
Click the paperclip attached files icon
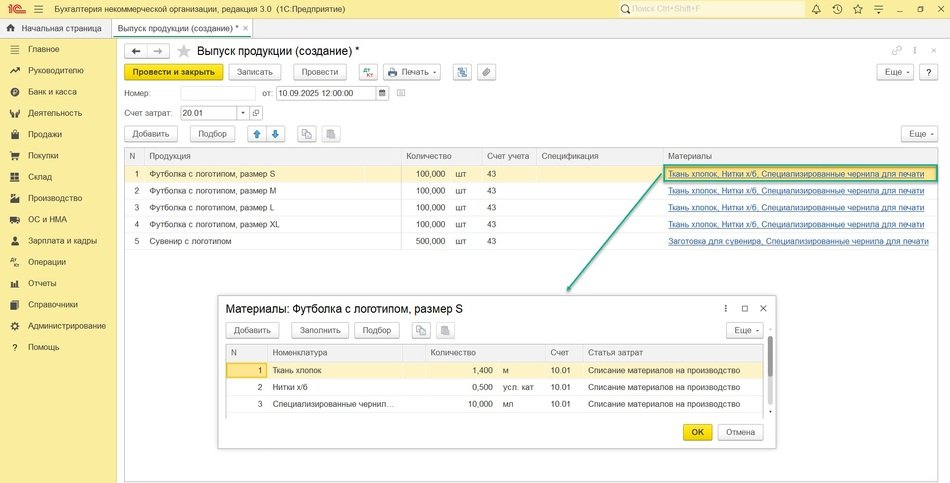pos(486,72)
